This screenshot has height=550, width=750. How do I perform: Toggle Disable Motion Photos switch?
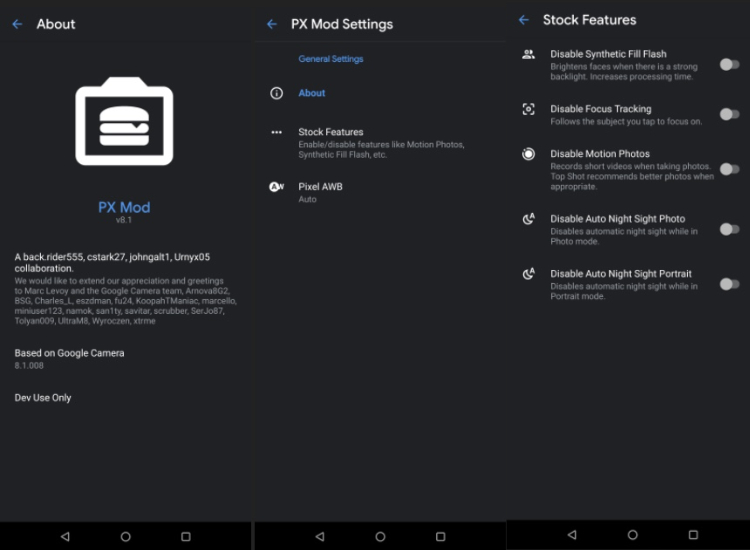[729, 169]
